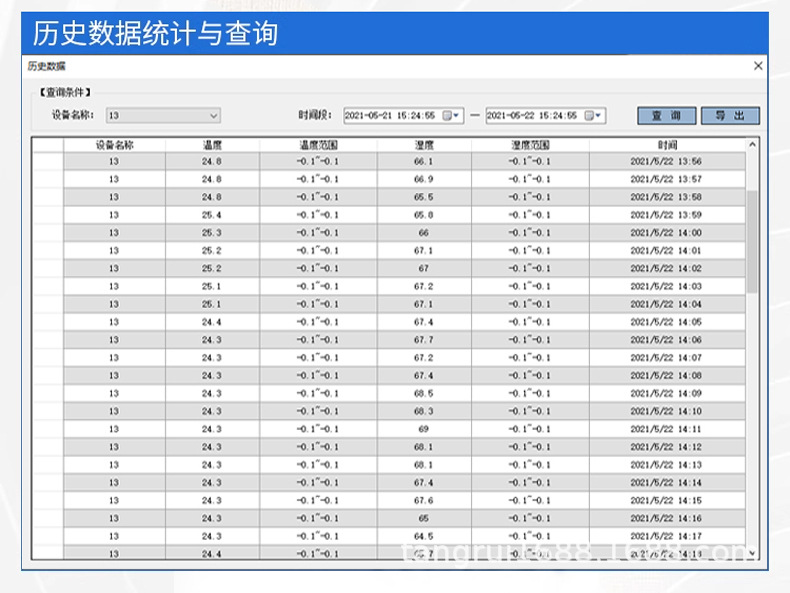Click temperature 25.4 in the 13:59 row
Viewport: 790px width, 593px height.
pyautogui.click(x=212, y=215)
